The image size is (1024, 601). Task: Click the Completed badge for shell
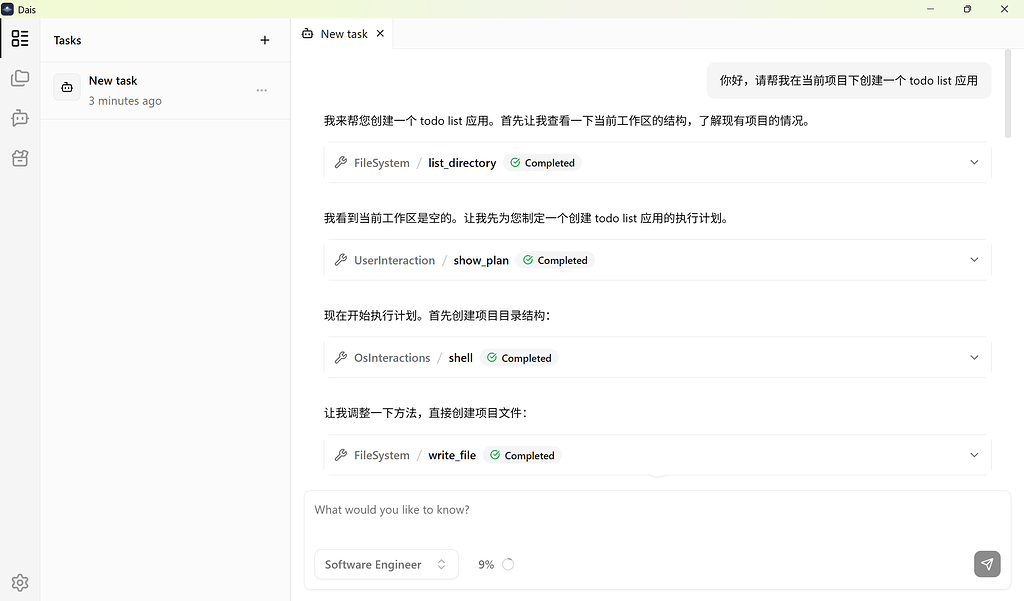519,358
